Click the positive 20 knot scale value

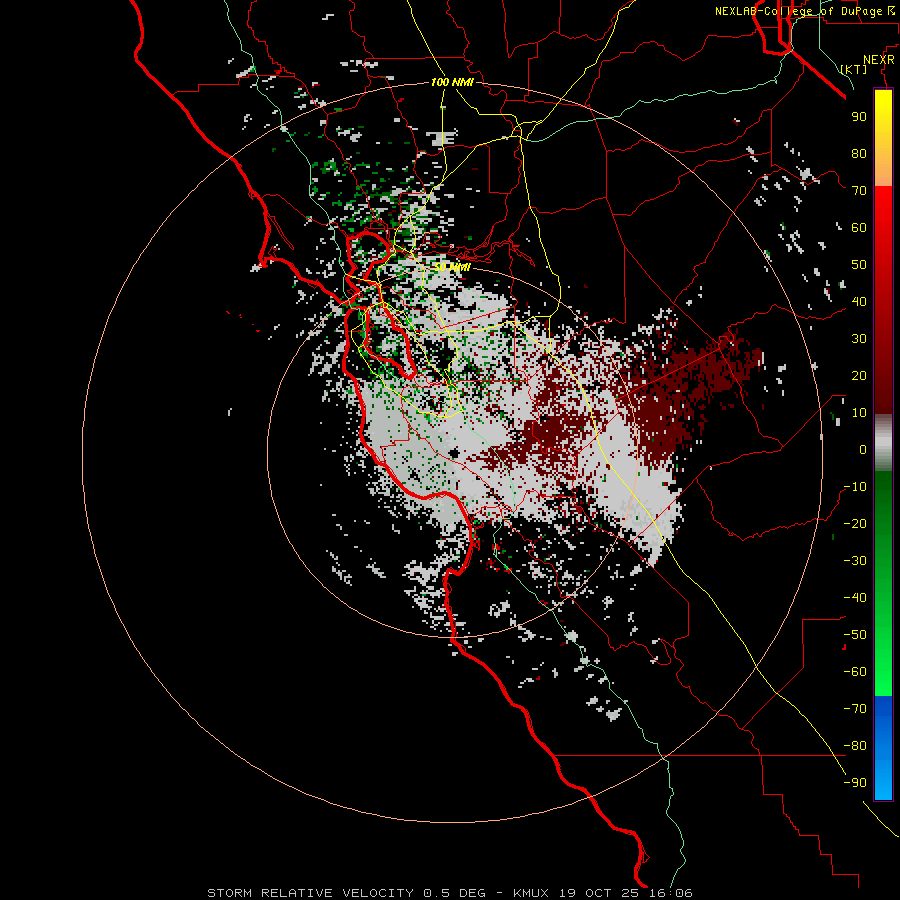click(859, 375)
